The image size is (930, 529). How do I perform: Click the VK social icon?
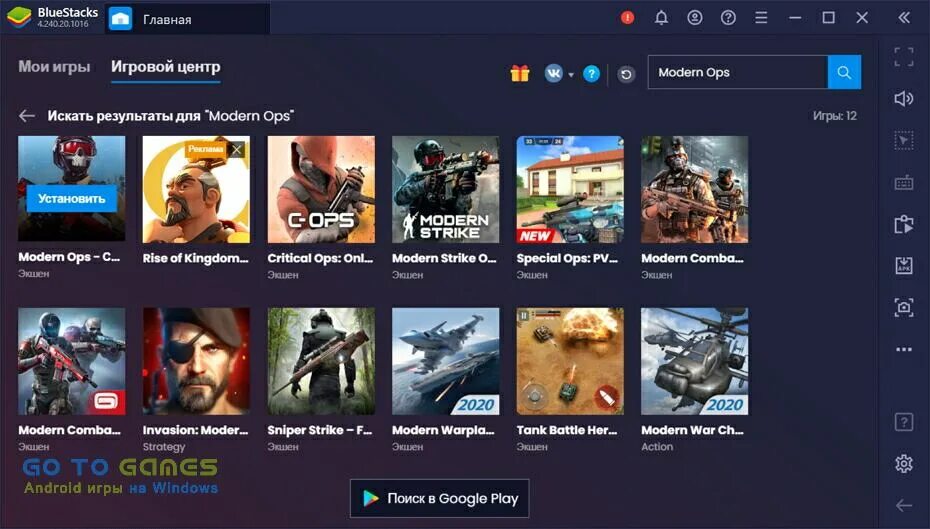point(554,74)
